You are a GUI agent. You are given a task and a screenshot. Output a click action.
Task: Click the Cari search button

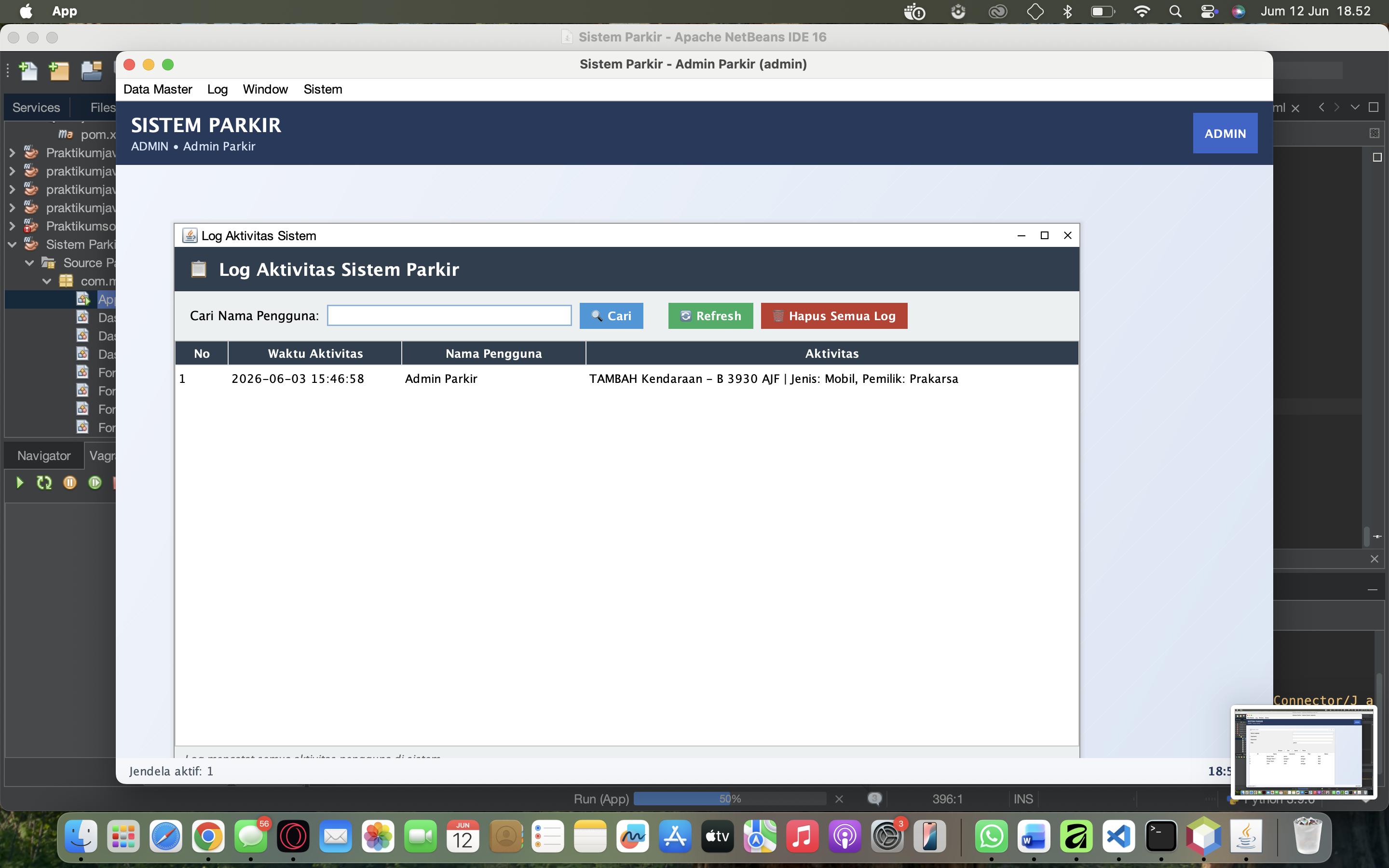(x=611, y=316)
